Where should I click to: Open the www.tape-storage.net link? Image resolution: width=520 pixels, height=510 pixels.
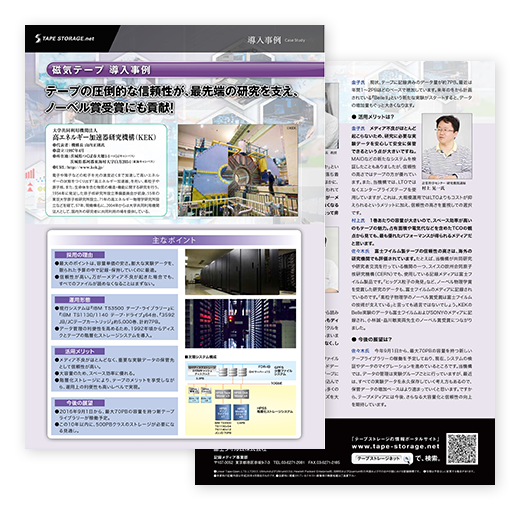pos(396,447)
